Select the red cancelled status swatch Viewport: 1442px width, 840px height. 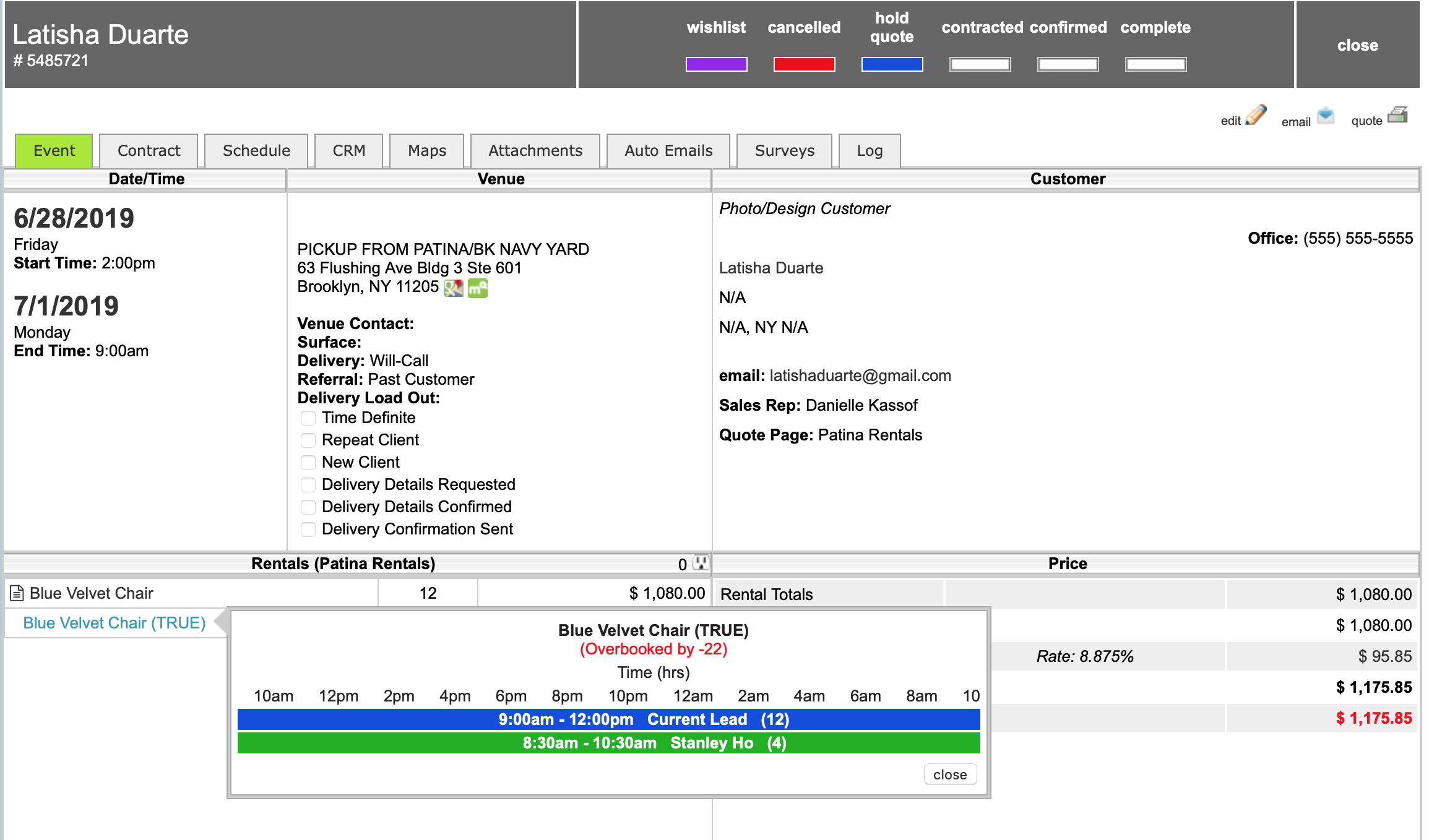[804, 64]
